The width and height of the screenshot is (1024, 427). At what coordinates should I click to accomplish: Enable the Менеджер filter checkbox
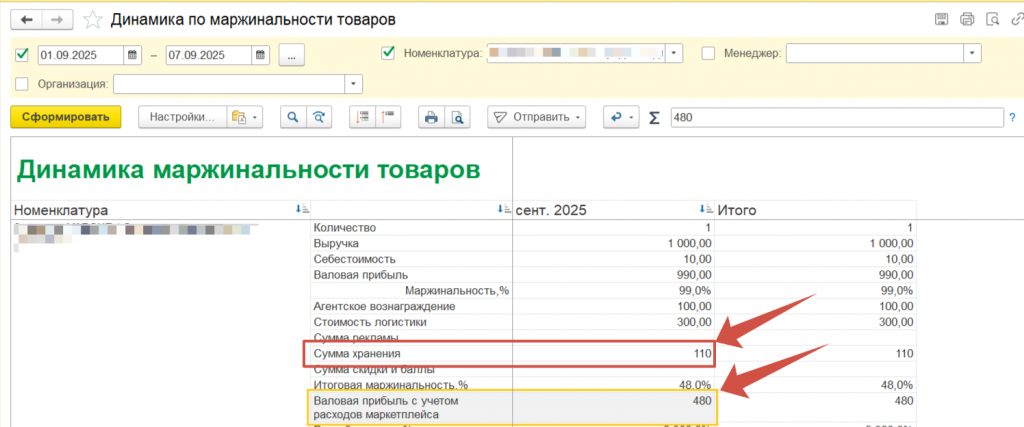[x=708, y=53]
